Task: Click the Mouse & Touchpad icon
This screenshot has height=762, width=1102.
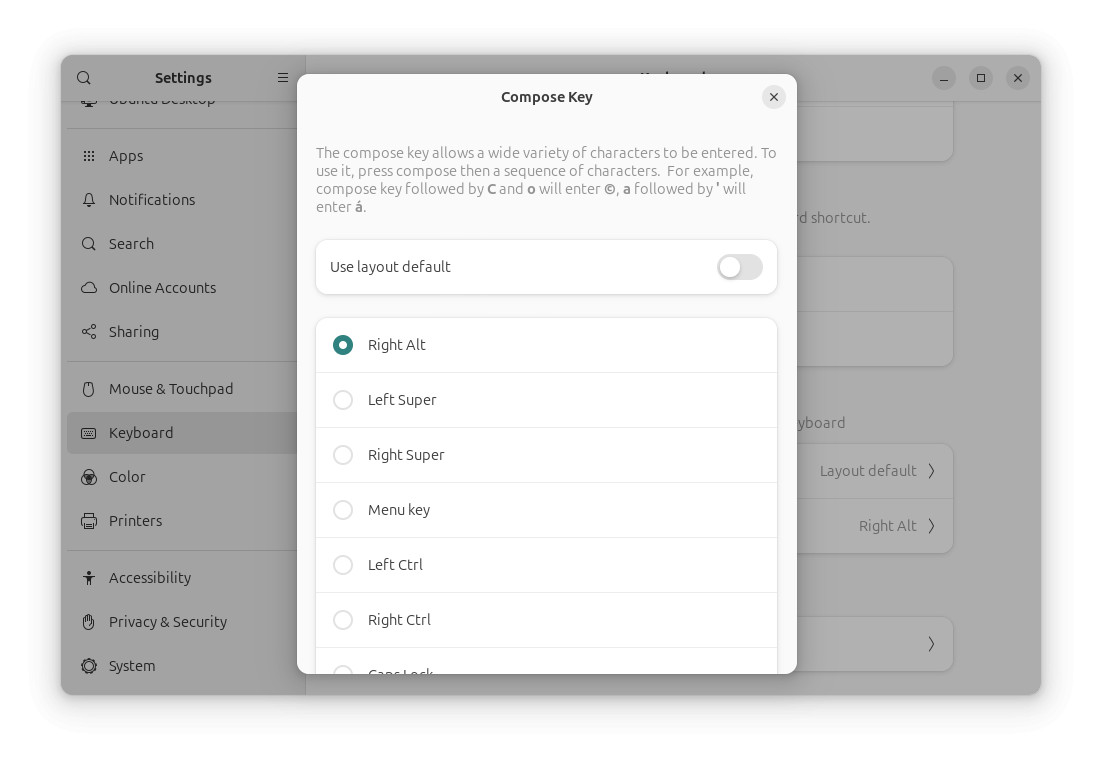Action: click(x=89, y=389)
